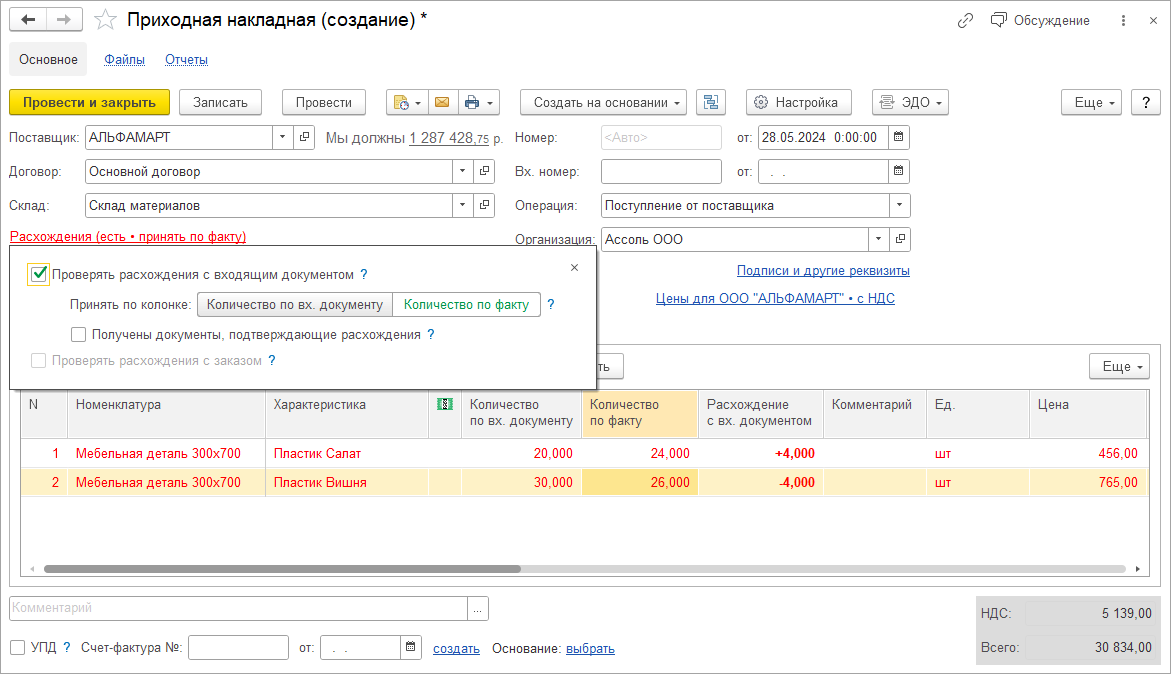This screenshot has height=674, width=1171.
Task: Click the horizontal table scrollbar
Action: 282,568
